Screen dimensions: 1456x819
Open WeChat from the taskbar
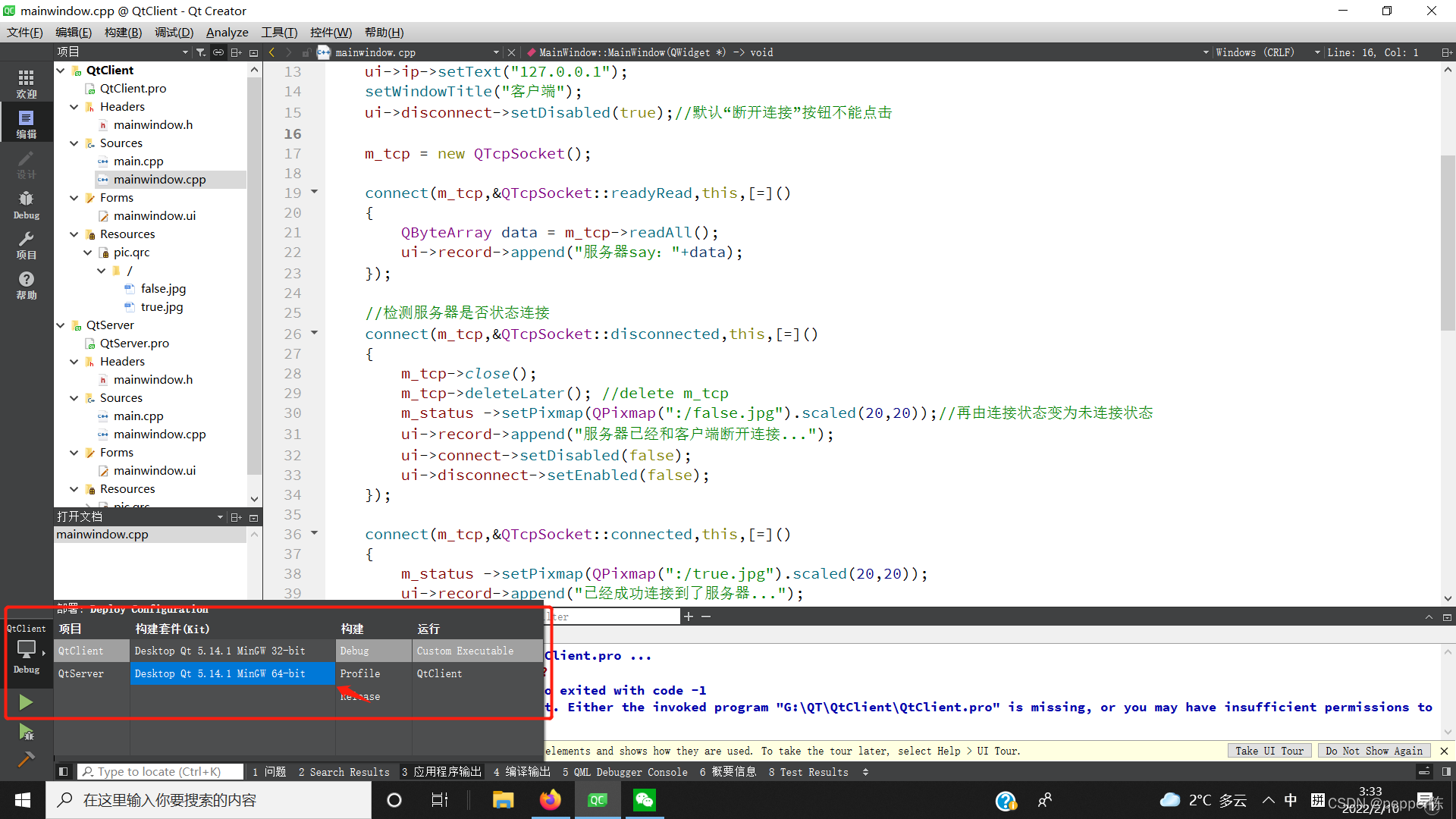click(645, 800)
